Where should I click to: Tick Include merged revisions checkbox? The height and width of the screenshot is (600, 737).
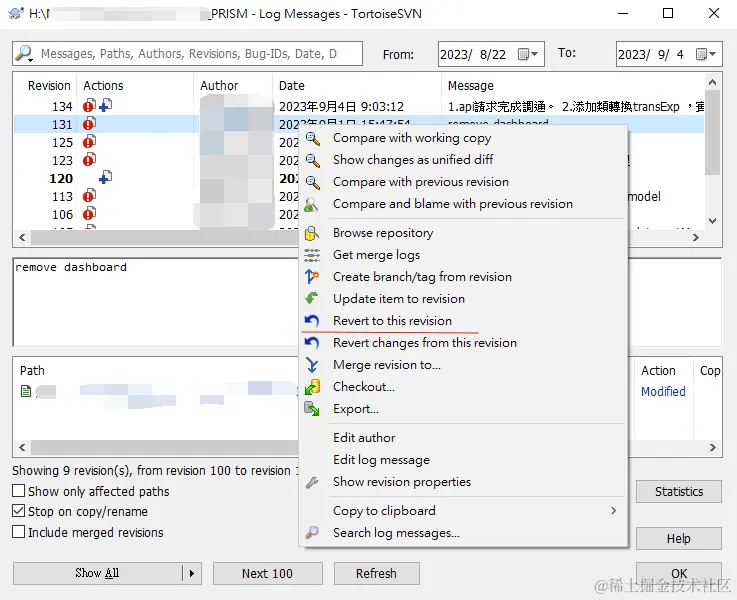pos(18,532)
